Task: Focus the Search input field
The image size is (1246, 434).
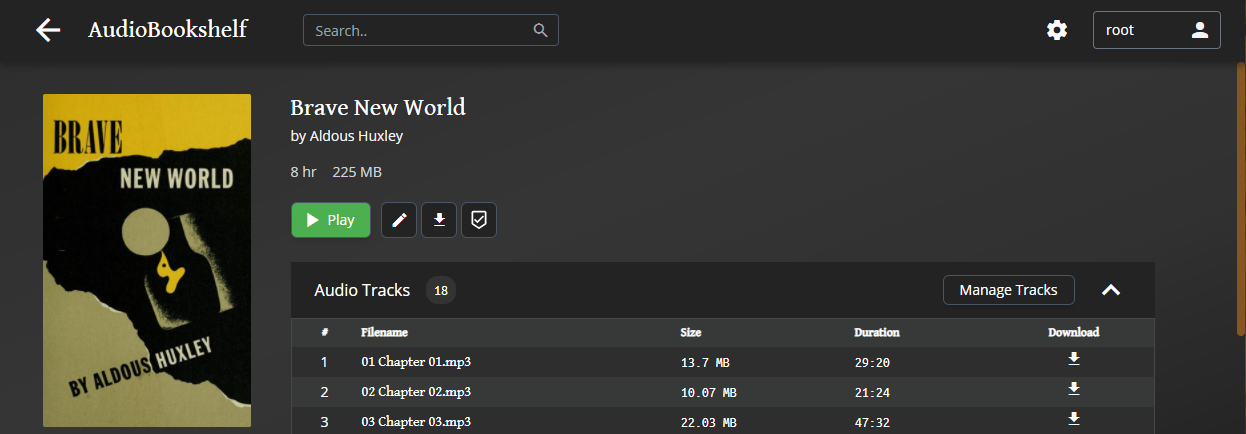Action: 420,30
